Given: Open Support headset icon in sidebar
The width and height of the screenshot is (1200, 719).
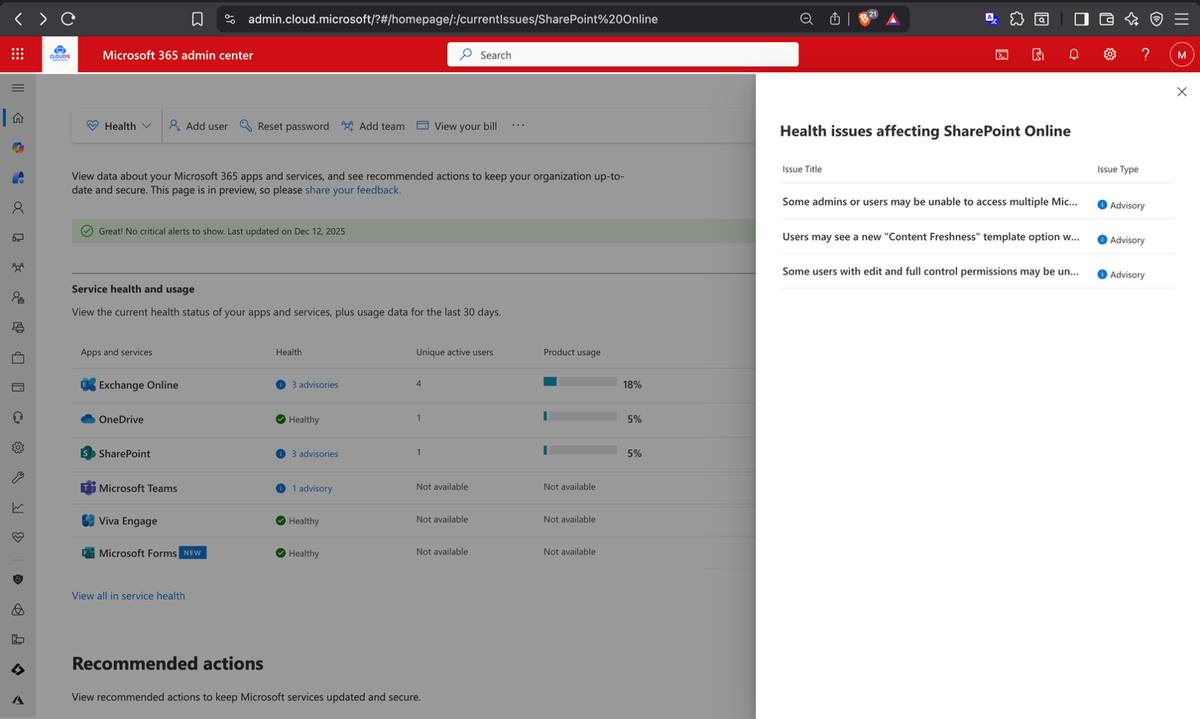Looking at the screenshot, I should tap(18, 417).
